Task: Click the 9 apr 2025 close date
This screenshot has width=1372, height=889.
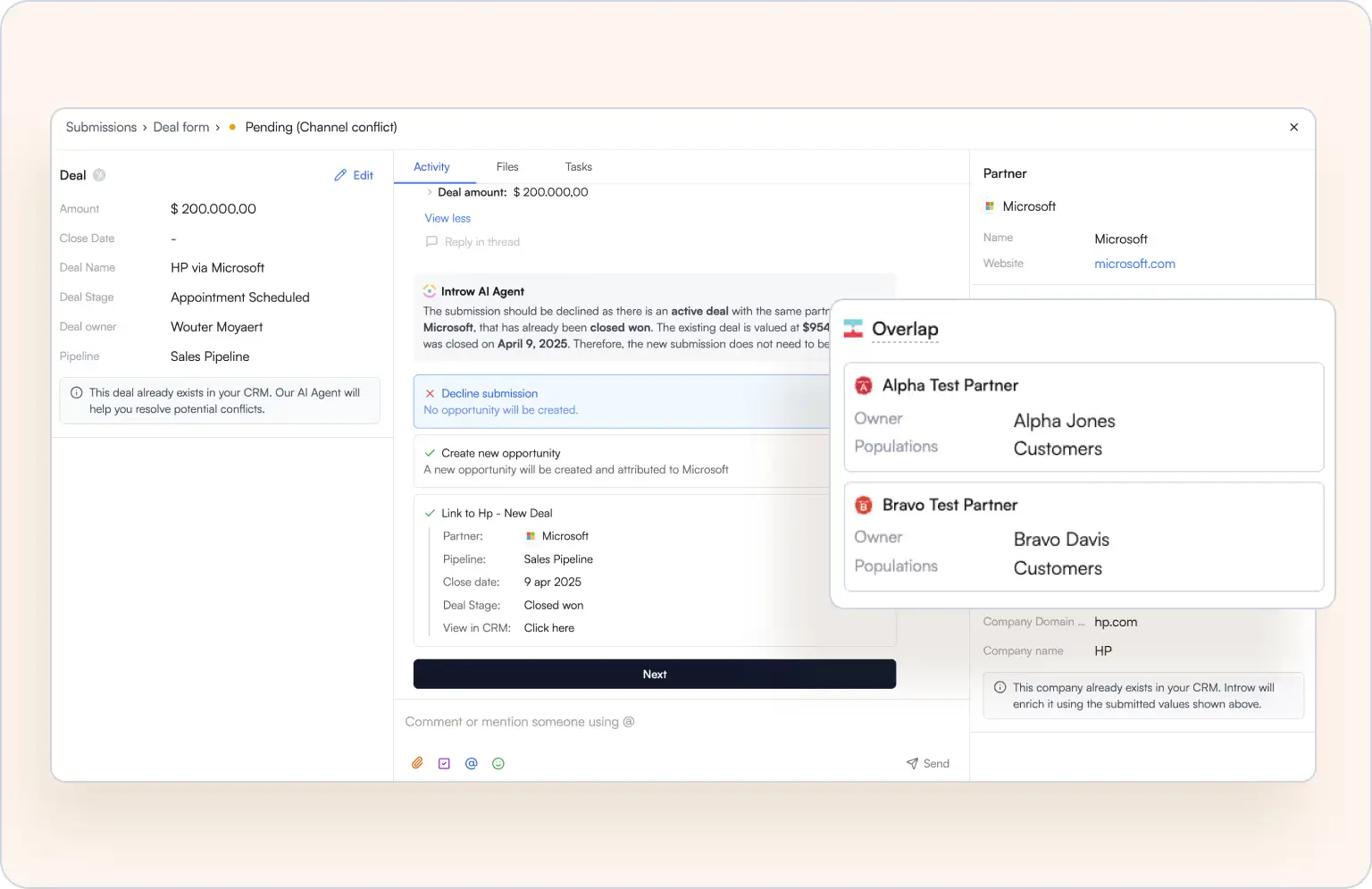Action: [x=553, y=582]
